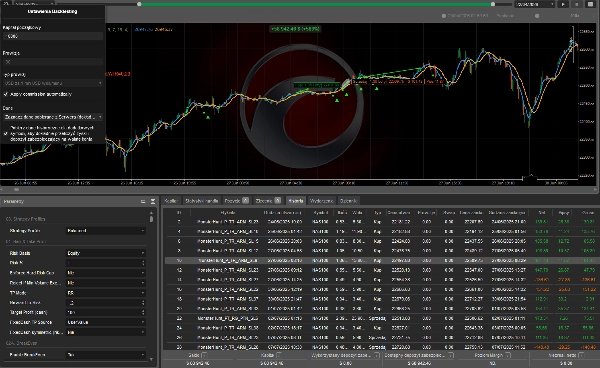The width and height of the screenshot is (600, 368).
Task: Click the Reward to Risk stepper field
Action: click(x=106, y=303)
